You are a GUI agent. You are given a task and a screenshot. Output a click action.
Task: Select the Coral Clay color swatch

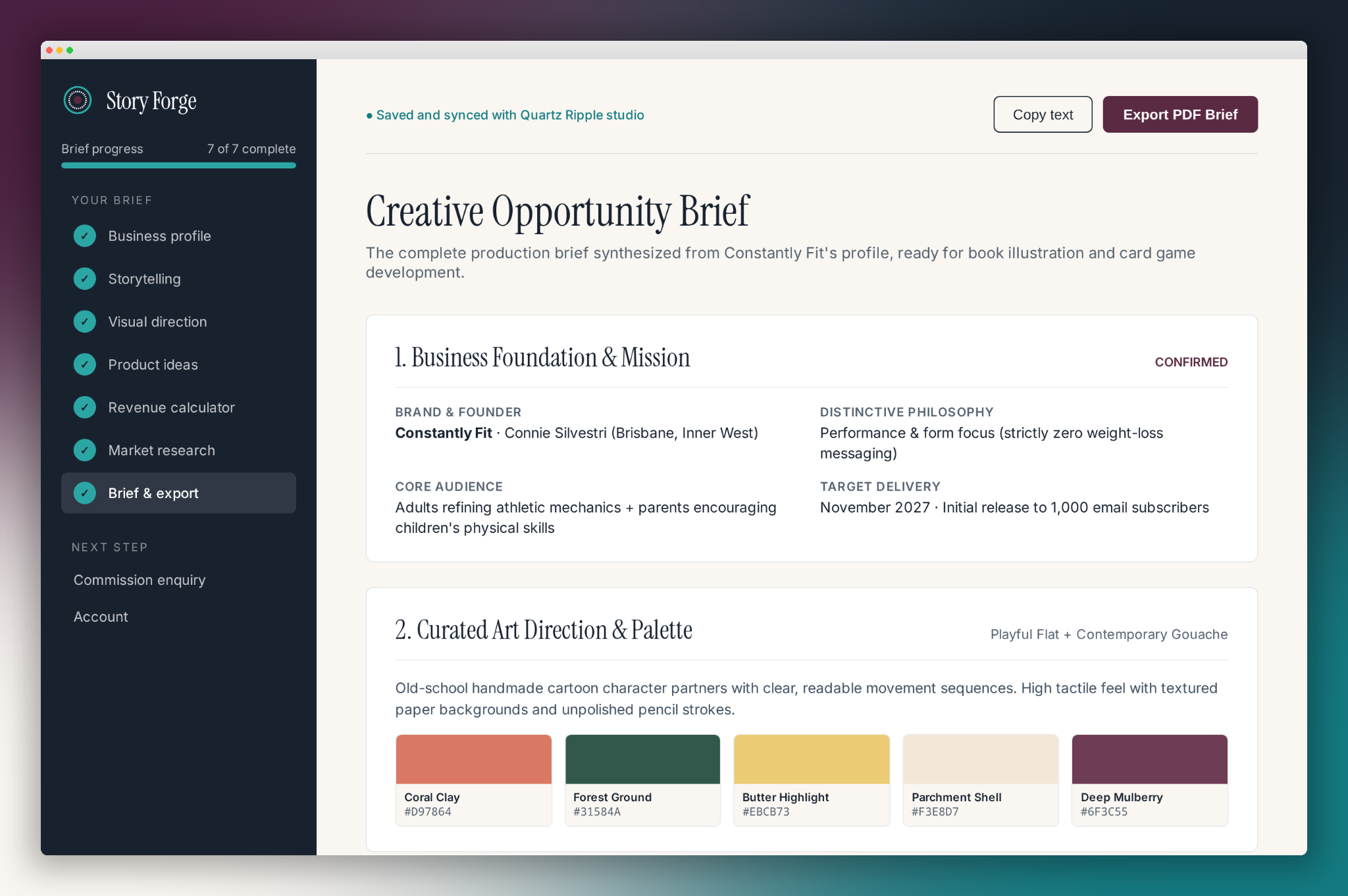(473, 780)
